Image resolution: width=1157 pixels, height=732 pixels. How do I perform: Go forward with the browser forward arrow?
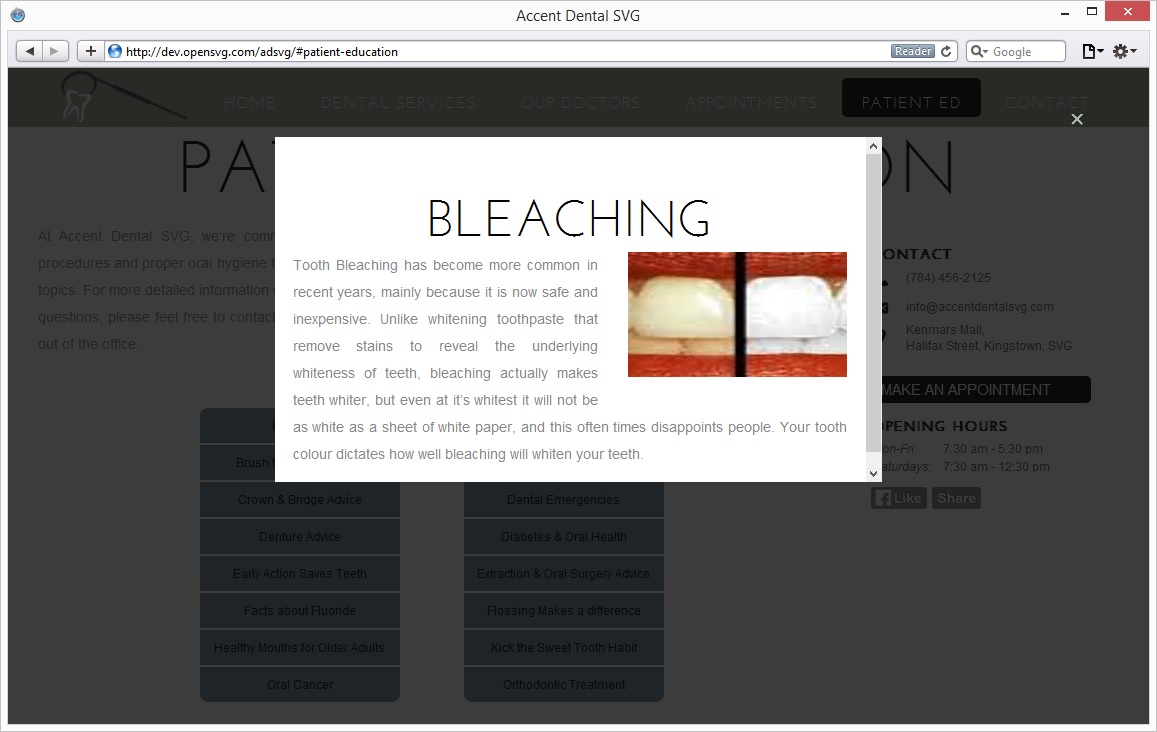(55, 51)
